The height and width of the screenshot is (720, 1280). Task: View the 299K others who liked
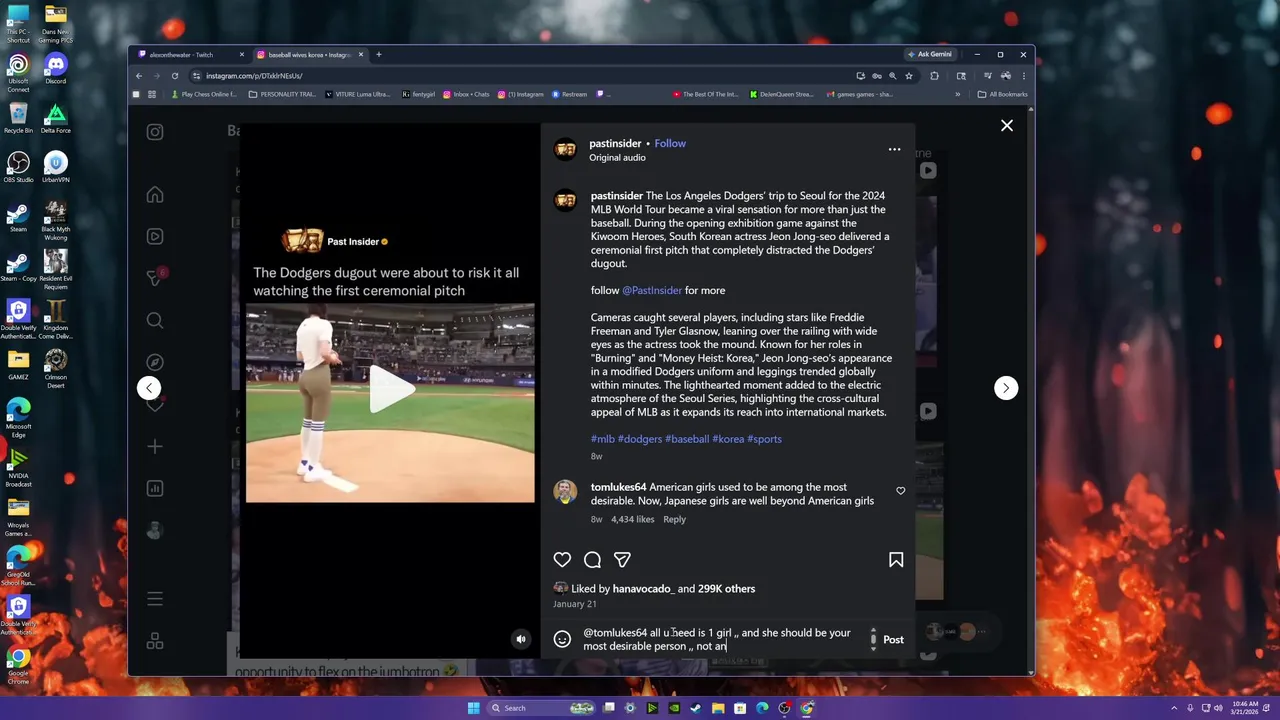pyautogui.click(x=727, y=589)
